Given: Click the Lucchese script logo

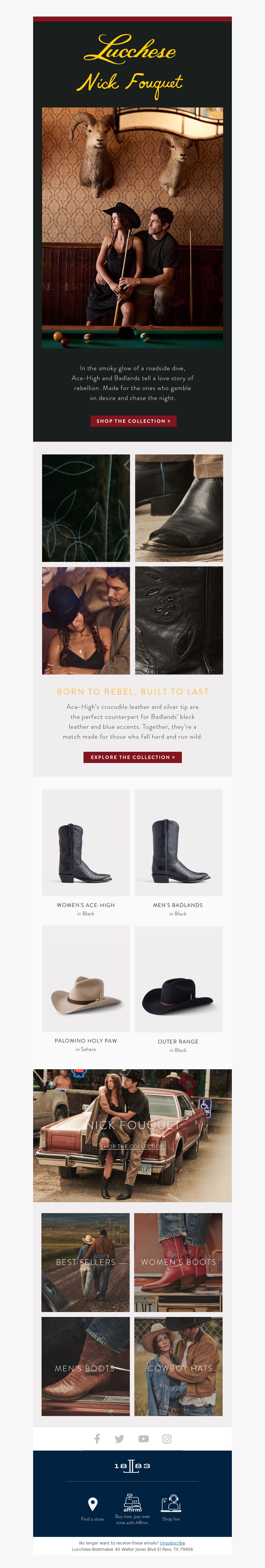Looking at the screenshot, I should point(130,50).
